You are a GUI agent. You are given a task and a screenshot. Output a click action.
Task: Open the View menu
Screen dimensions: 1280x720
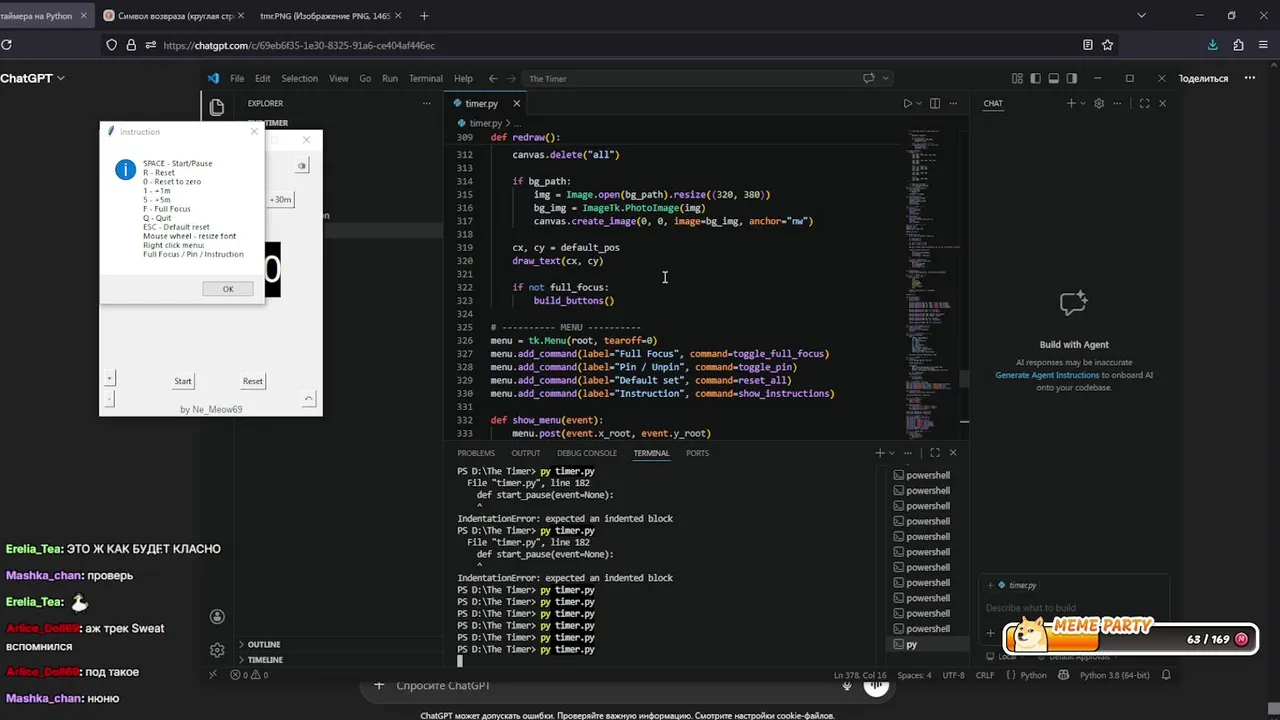pyautogui.click(x=339, y=78)
